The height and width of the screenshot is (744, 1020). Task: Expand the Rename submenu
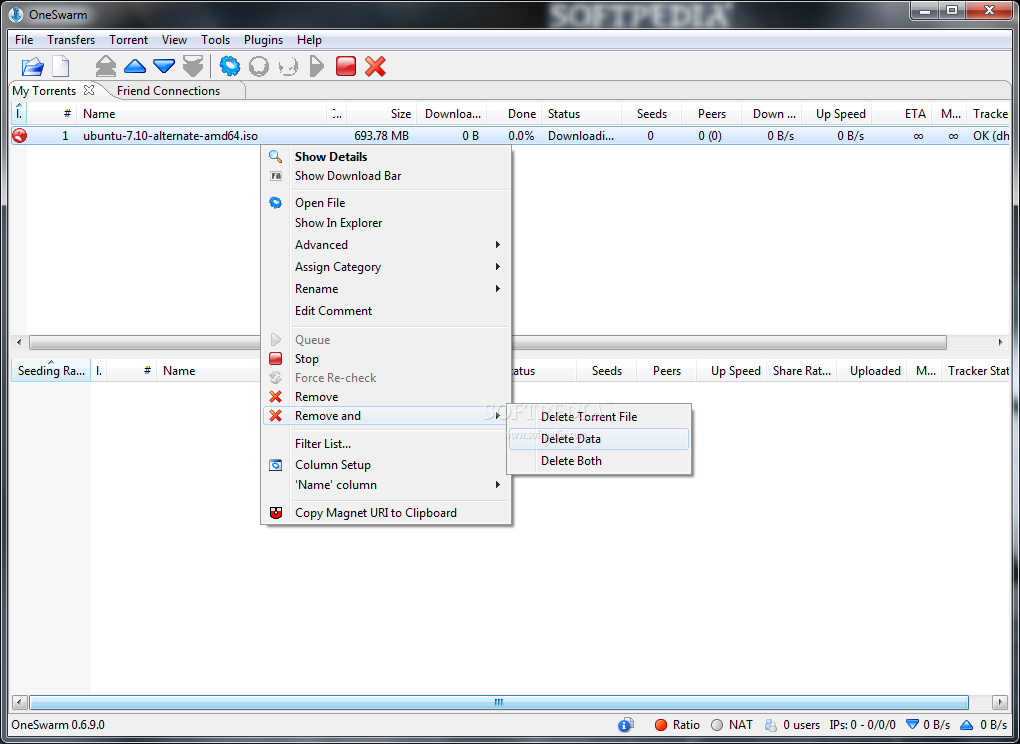tap(386, 289)
